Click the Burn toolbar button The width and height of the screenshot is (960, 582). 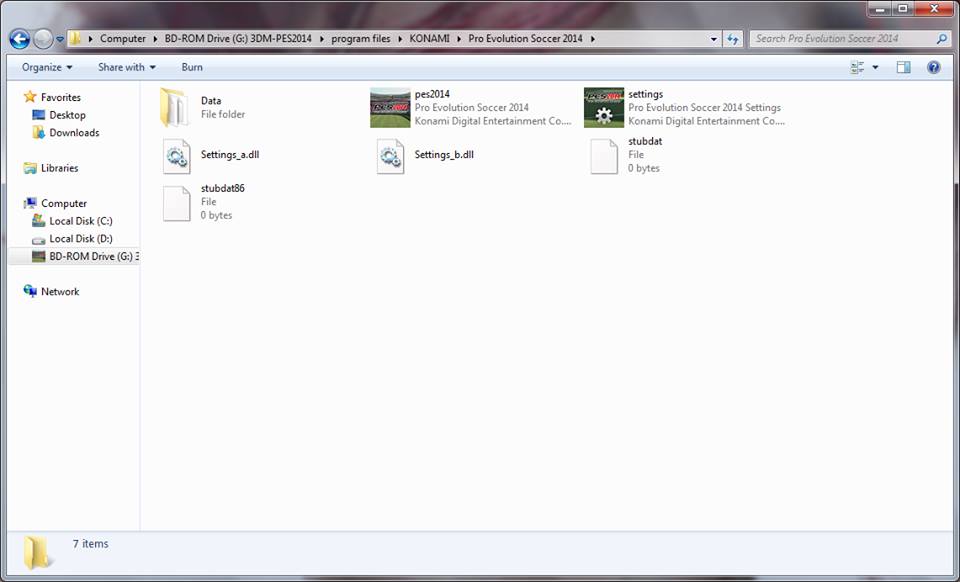192,67
